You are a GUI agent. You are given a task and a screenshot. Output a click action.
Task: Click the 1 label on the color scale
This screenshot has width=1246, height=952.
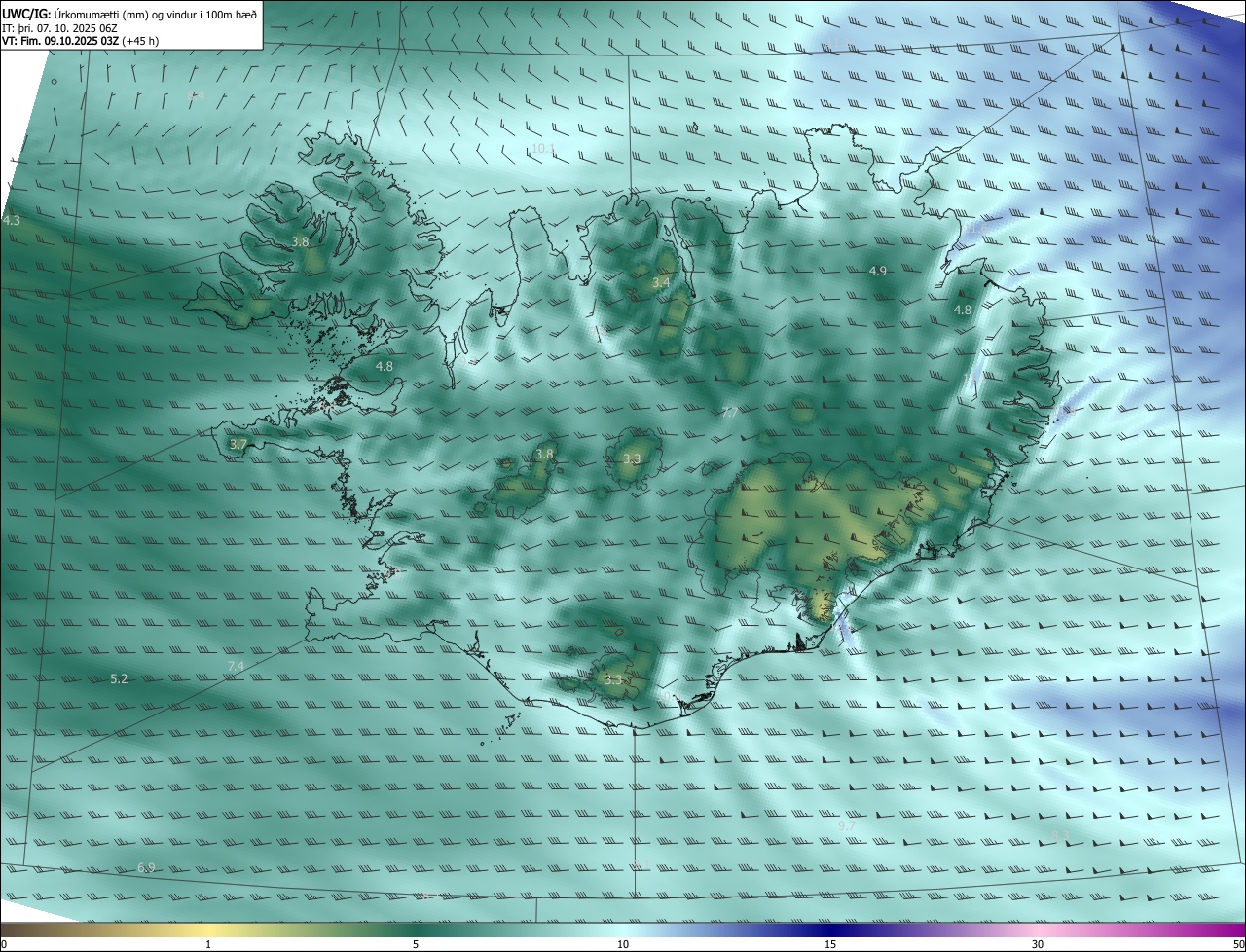click(208, 944)
